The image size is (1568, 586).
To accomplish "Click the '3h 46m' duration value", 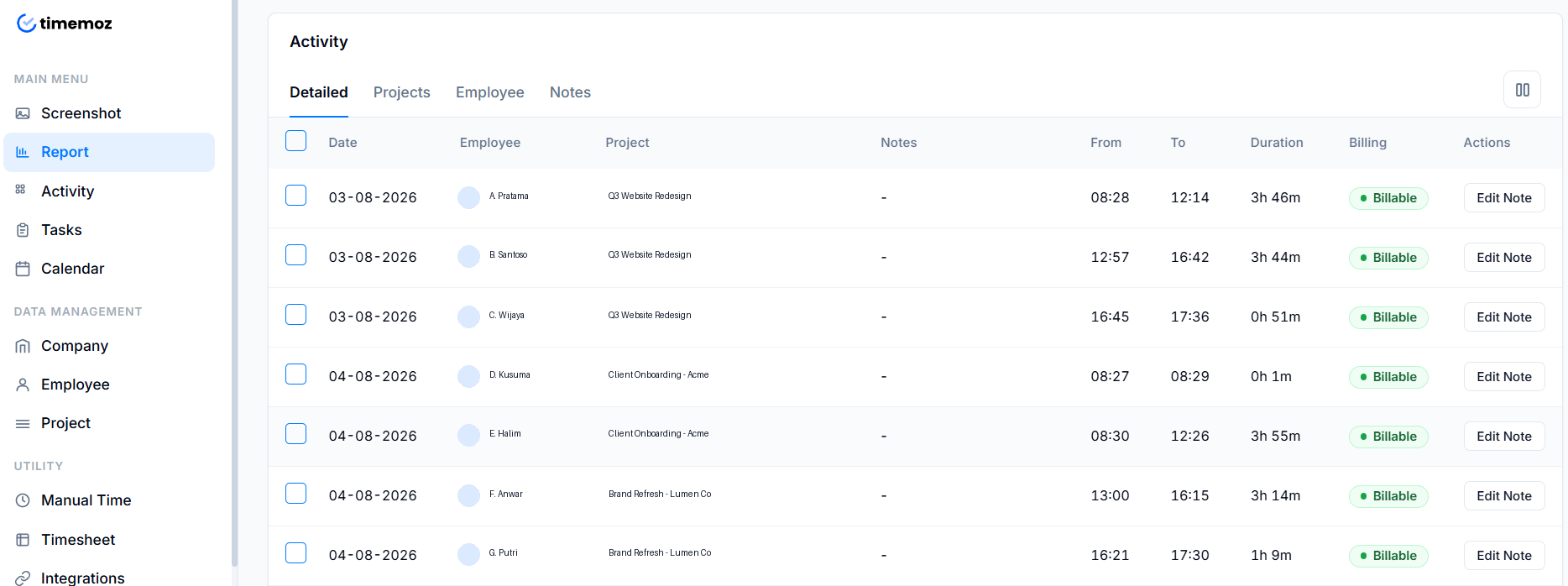I will pos(1275,197).
